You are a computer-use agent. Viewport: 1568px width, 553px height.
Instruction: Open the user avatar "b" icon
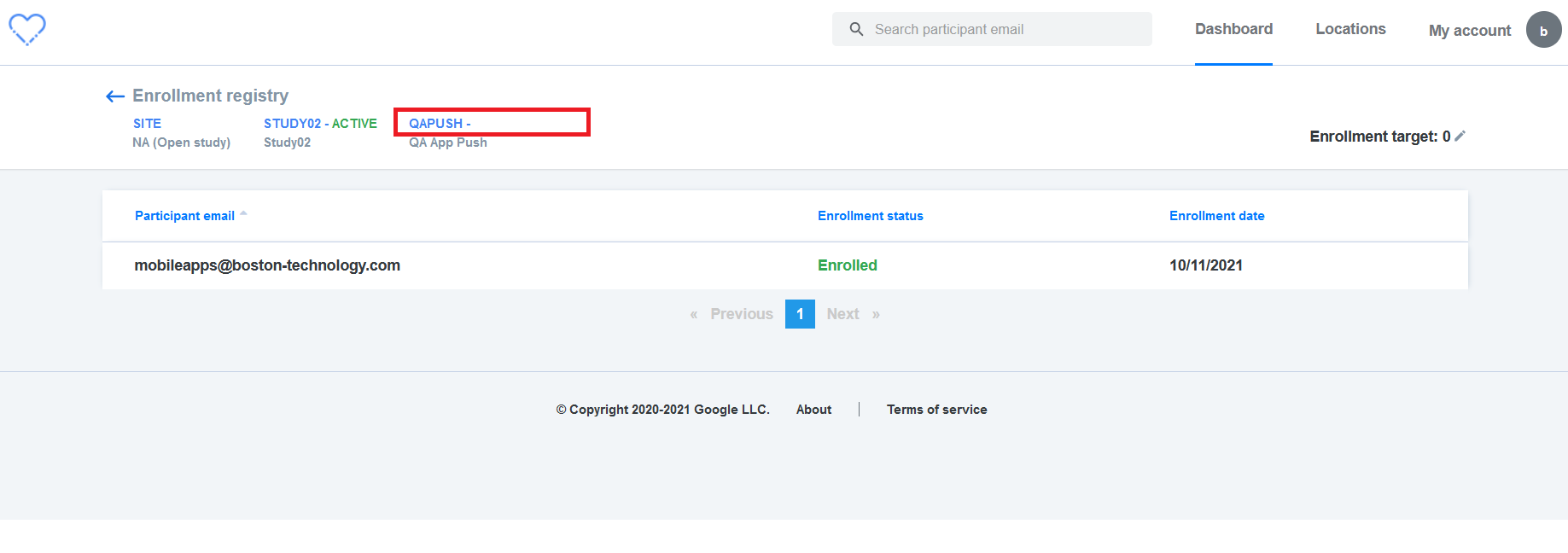1543,30
